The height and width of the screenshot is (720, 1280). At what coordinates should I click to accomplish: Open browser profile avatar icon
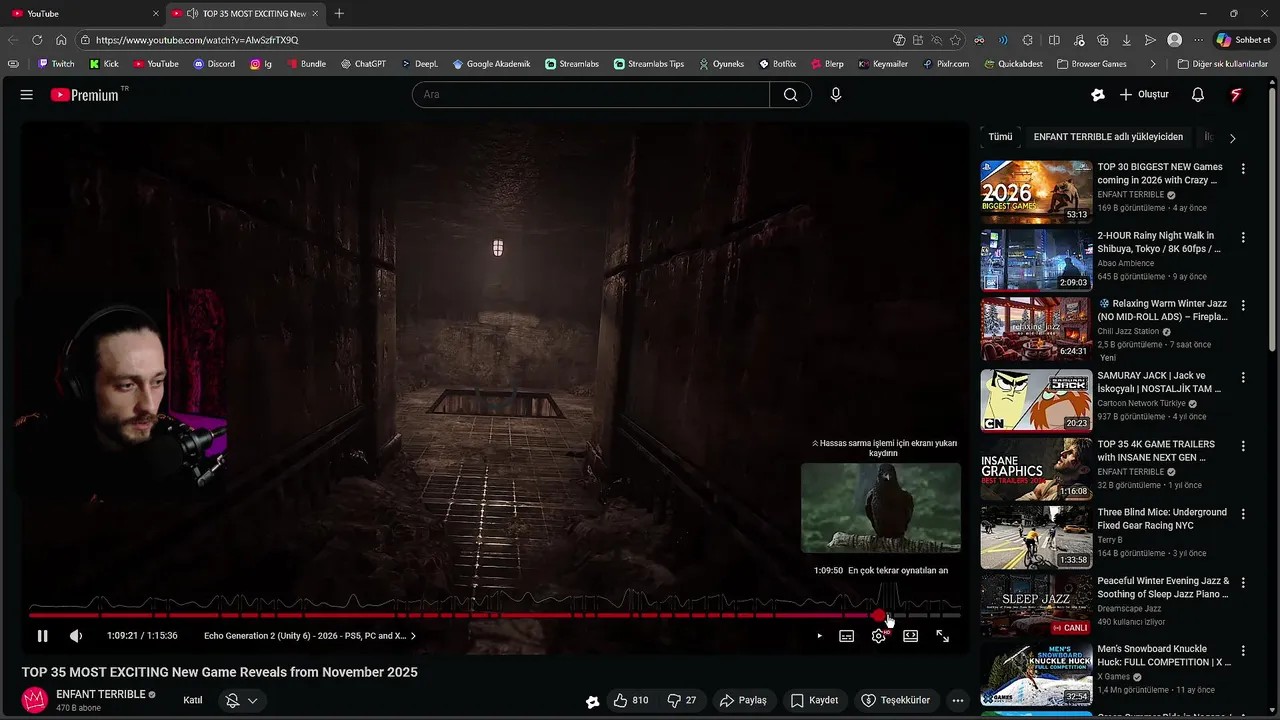(x=1174, y=40)
